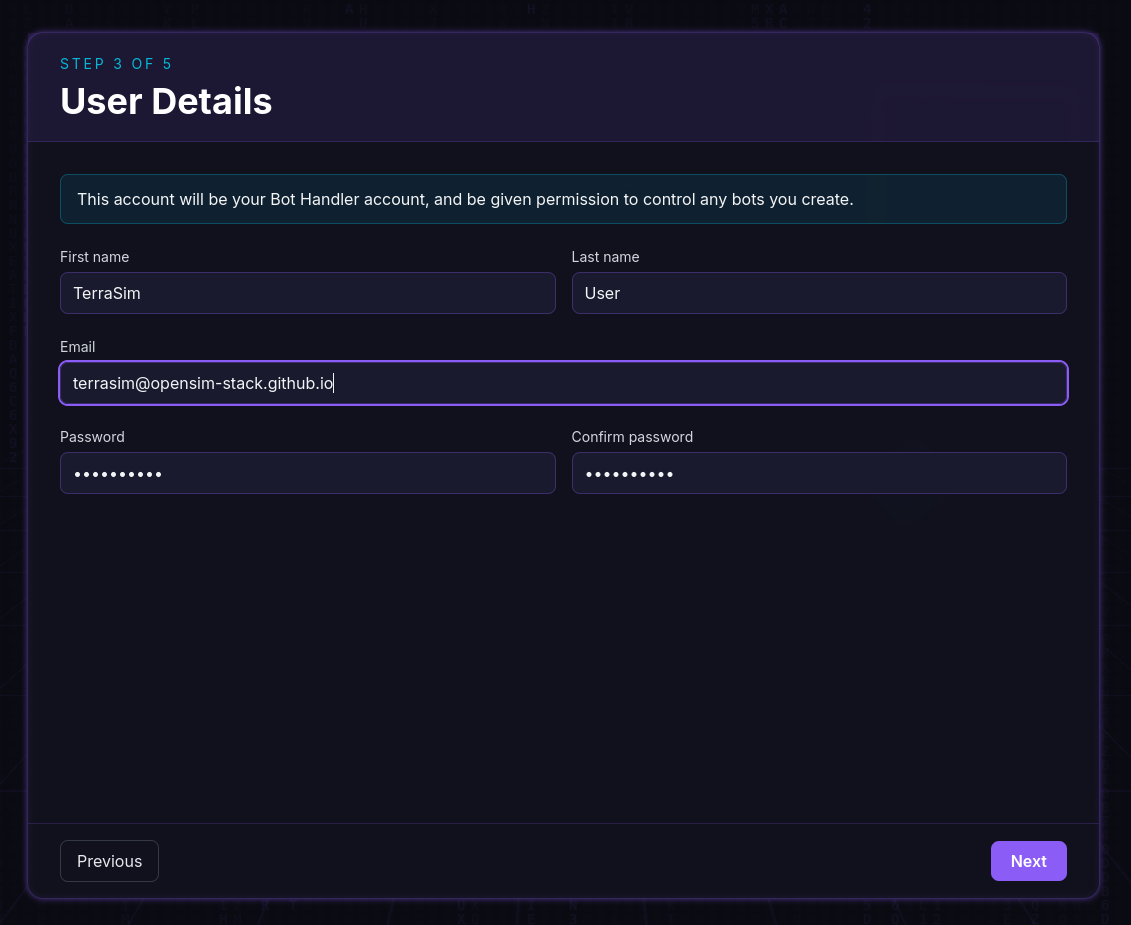Select the Last name field containing User
Viewport: 1131px width, 925px height.
(x=819, y=293)
